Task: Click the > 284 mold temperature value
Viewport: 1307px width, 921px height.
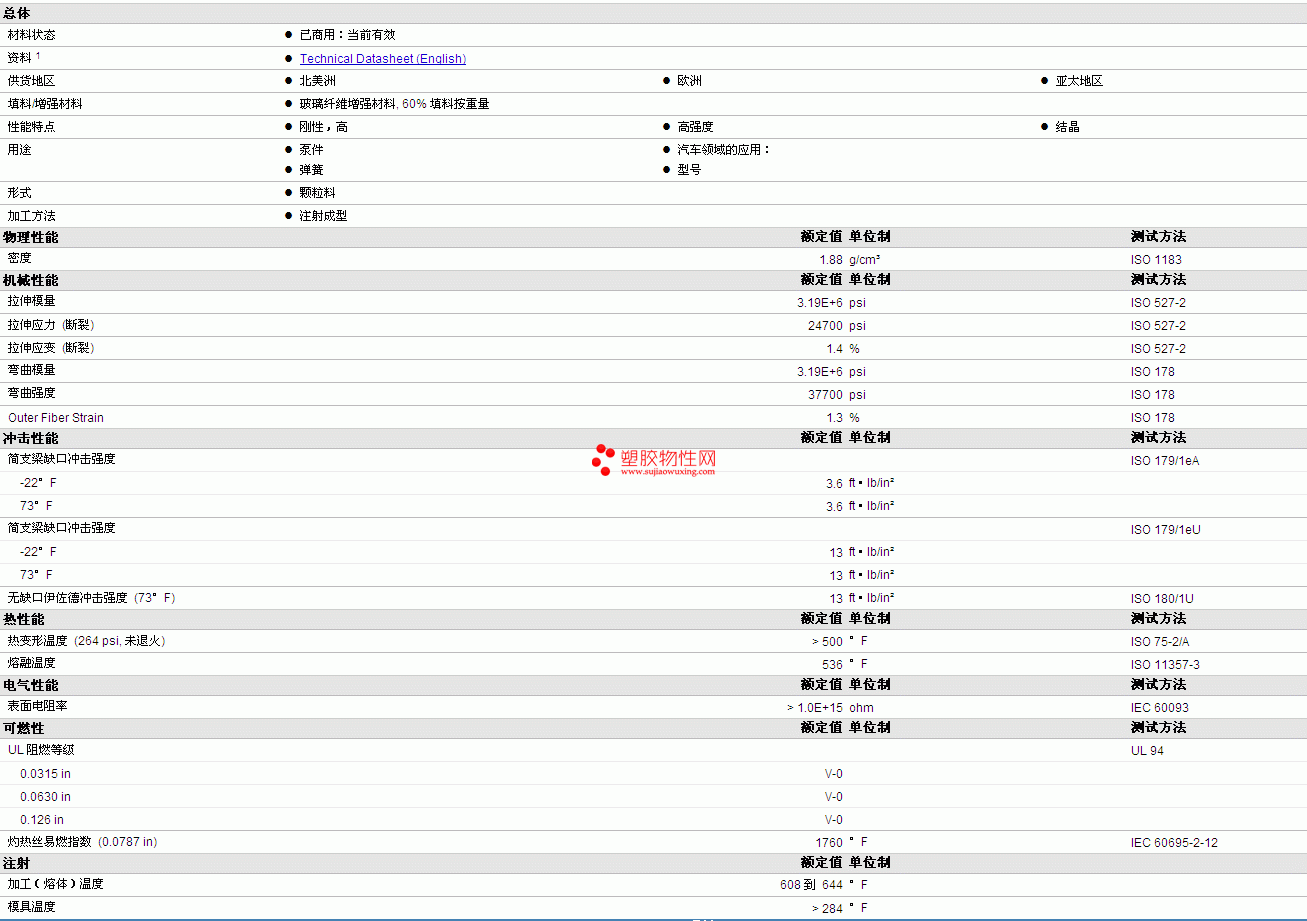Action: point(827,908)
